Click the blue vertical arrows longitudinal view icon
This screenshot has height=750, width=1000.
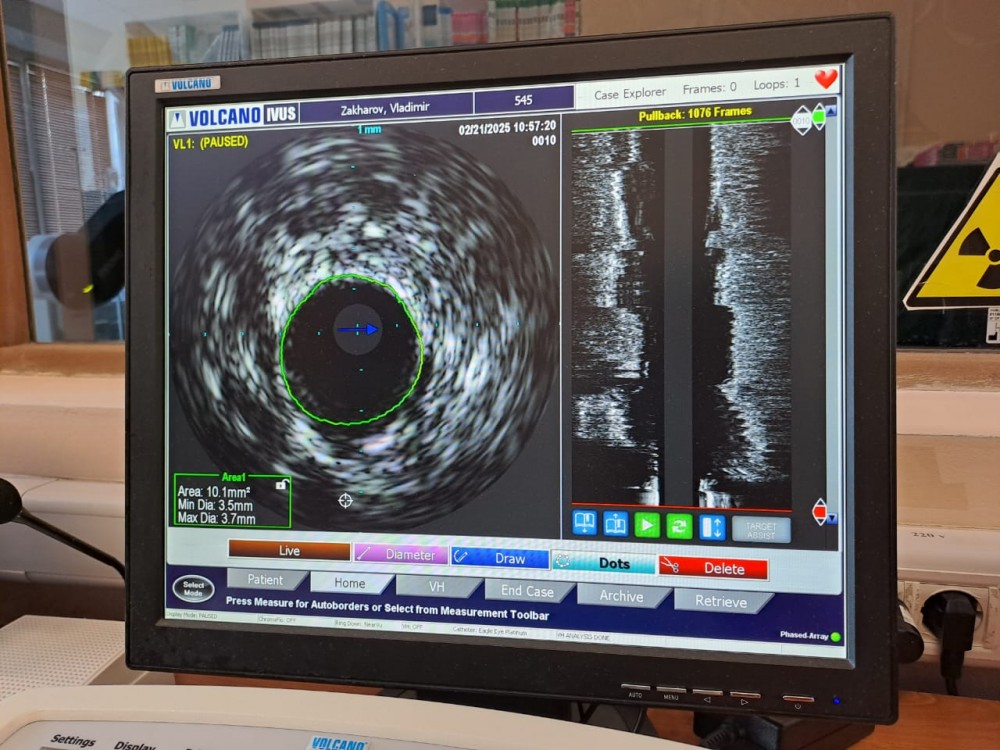(712, 529)
